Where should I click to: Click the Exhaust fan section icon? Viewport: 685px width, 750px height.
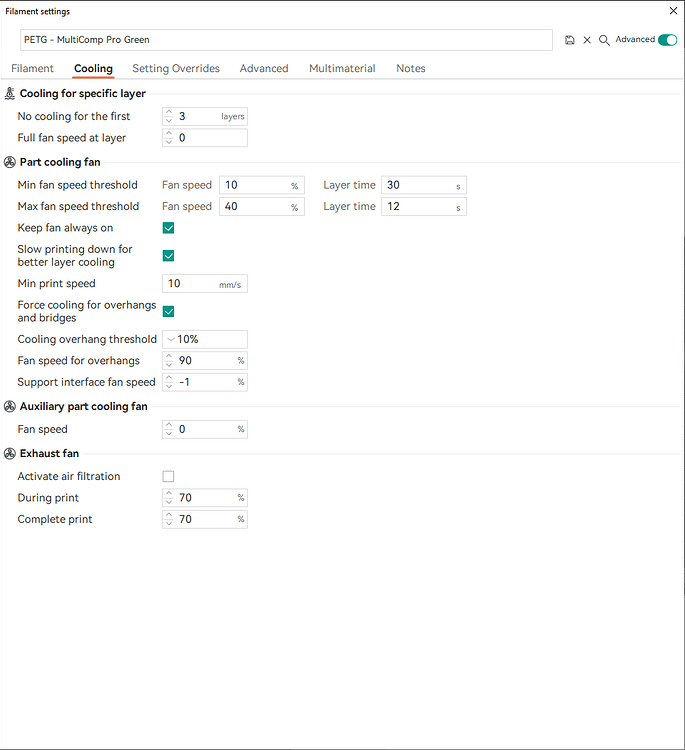point(10,453)
